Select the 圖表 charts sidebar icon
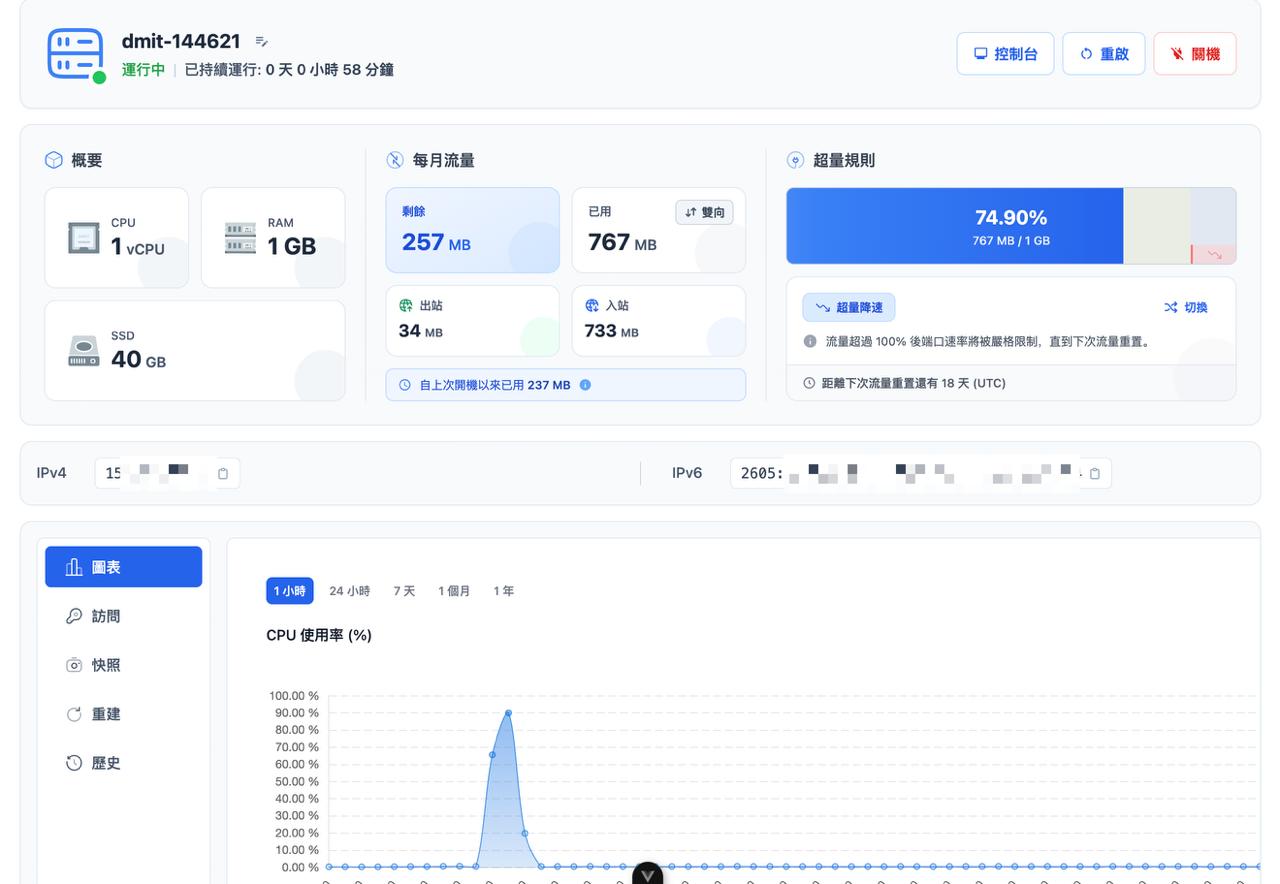Image resolution: width=1280 pixels, height=884 pixels. (75, 566)
